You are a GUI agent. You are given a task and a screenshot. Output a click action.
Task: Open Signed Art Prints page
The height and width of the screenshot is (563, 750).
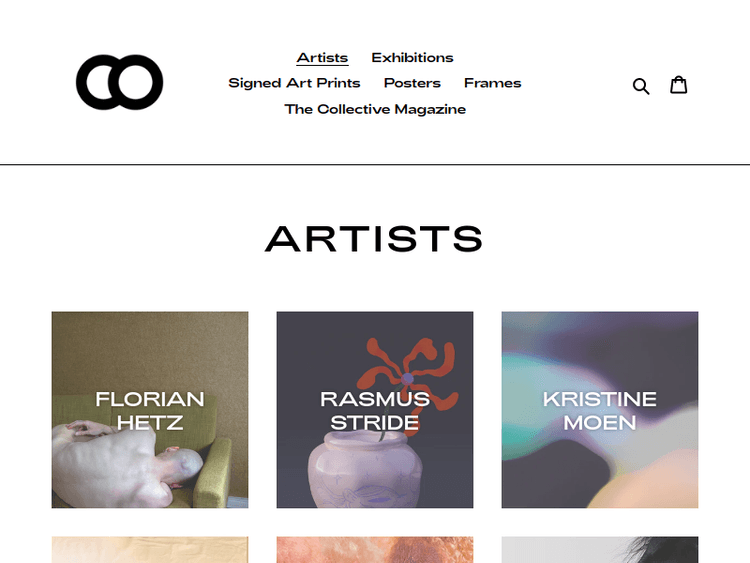tap(294, 83)
